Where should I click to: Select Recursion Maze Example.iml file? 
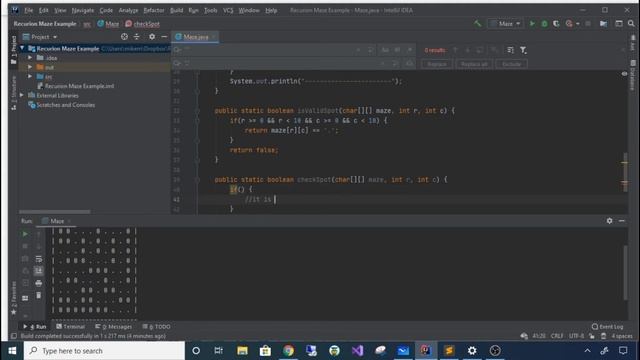point(76,86)
